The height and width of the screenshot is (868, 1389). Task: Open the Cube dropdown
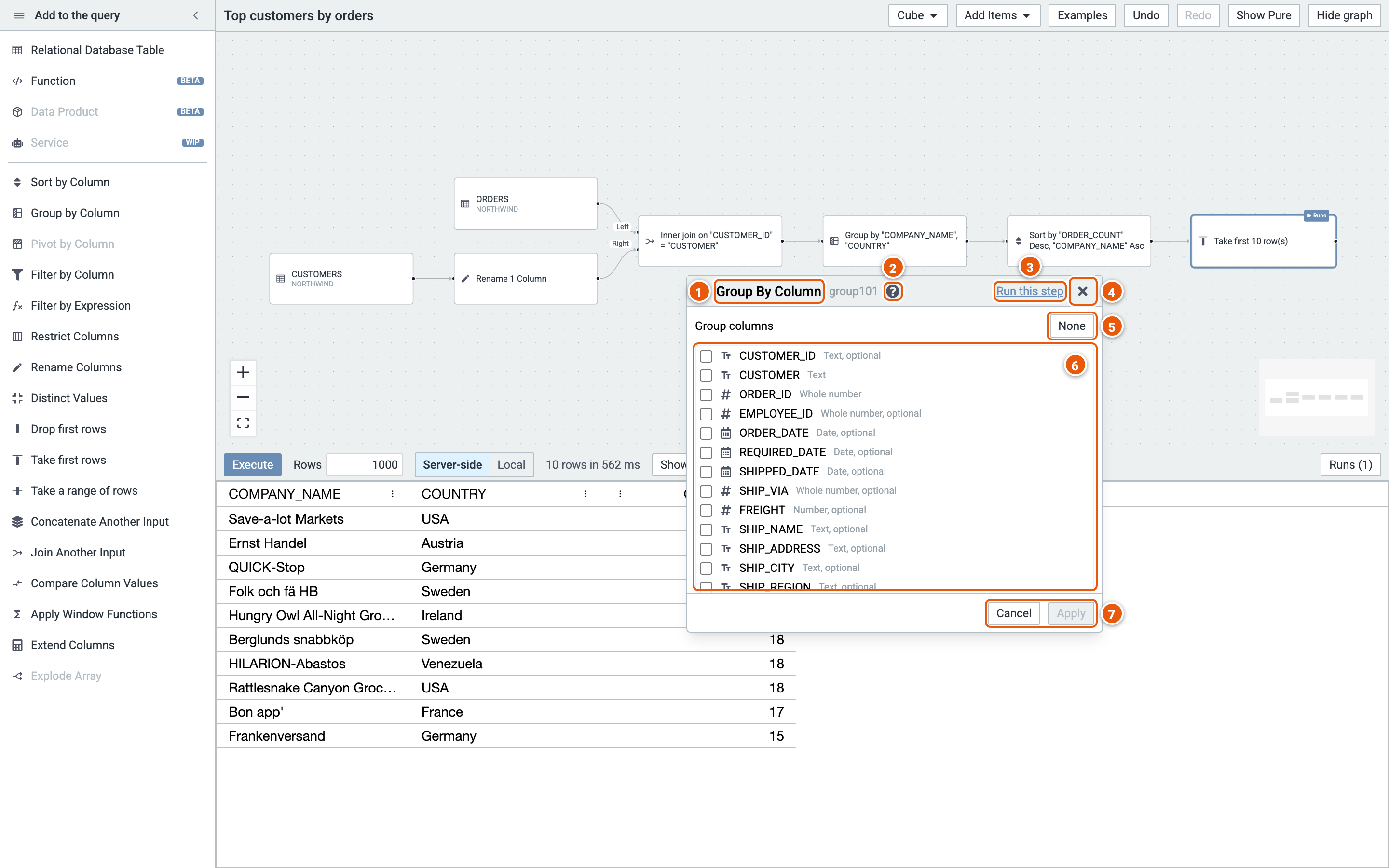[917, 15]
